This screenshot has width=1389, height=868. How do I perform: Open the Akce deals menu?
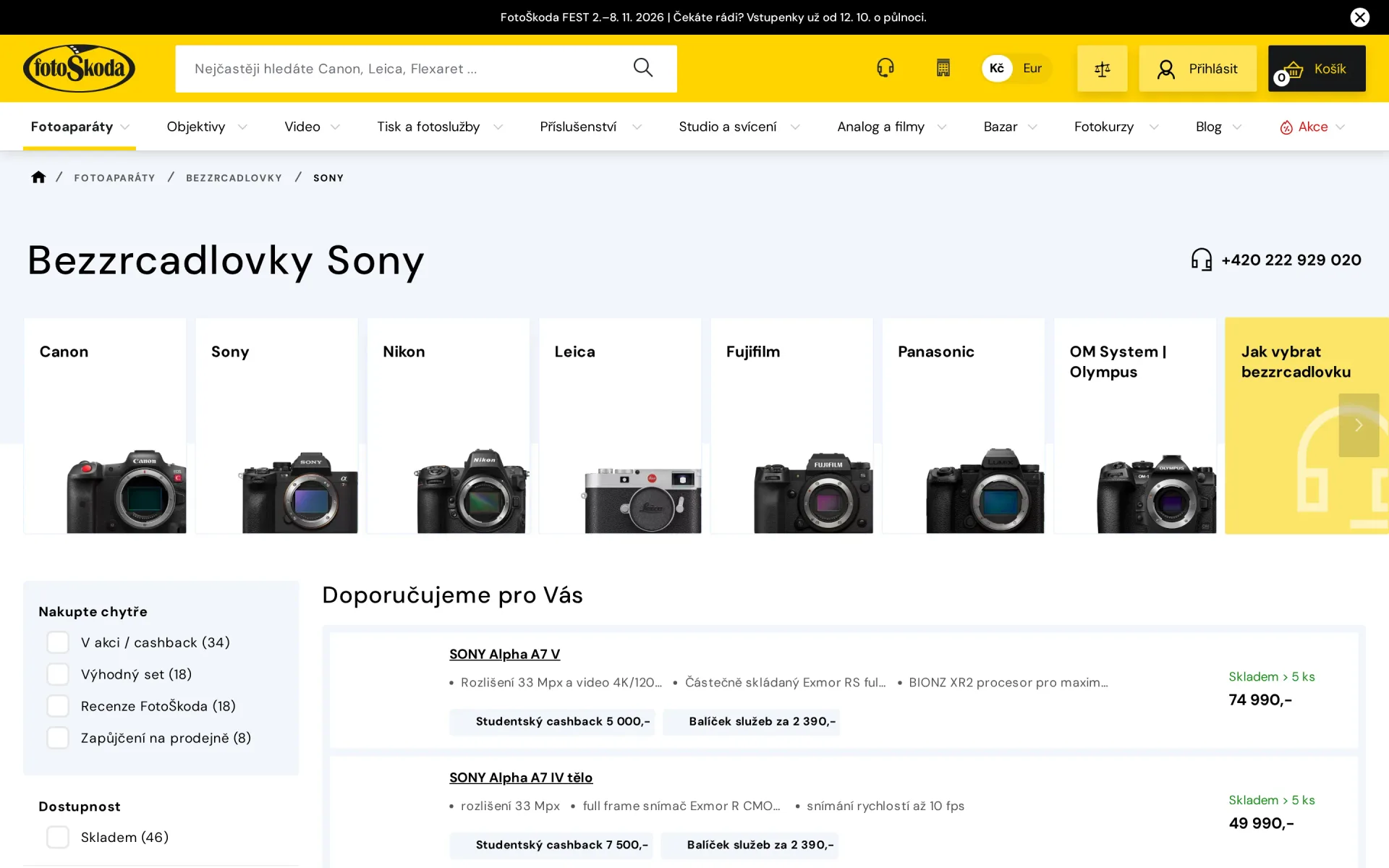tap(1312, 127)
